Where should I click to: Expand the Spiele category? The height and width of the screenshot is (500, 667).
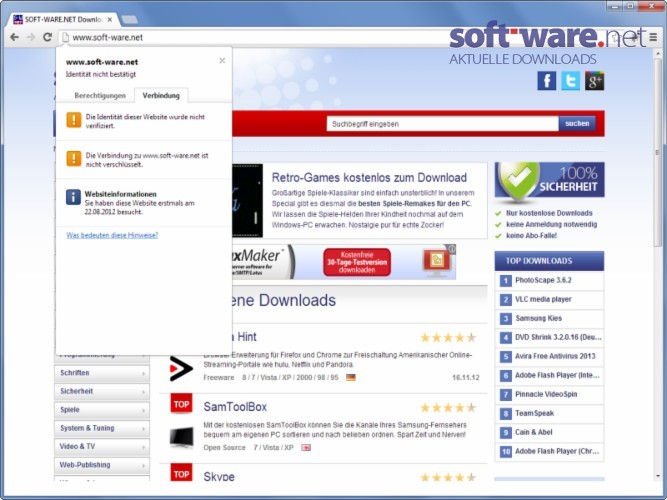pyautogui.click(x=102, y=410)
